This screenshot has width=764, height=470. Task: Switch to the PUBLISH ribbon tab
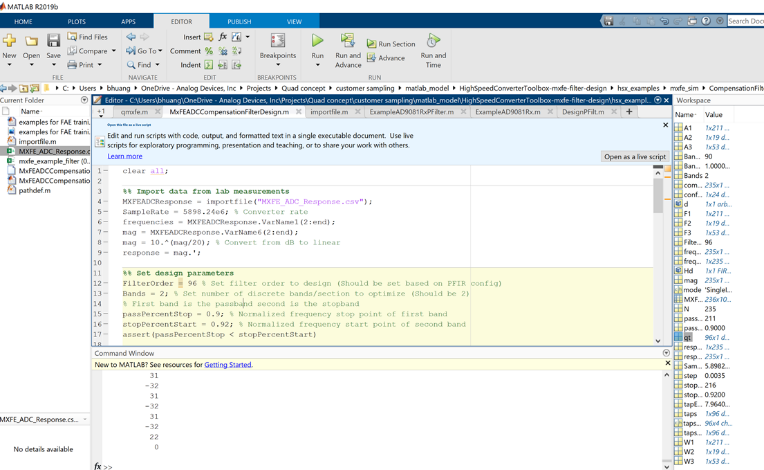(x=239, y=21)
